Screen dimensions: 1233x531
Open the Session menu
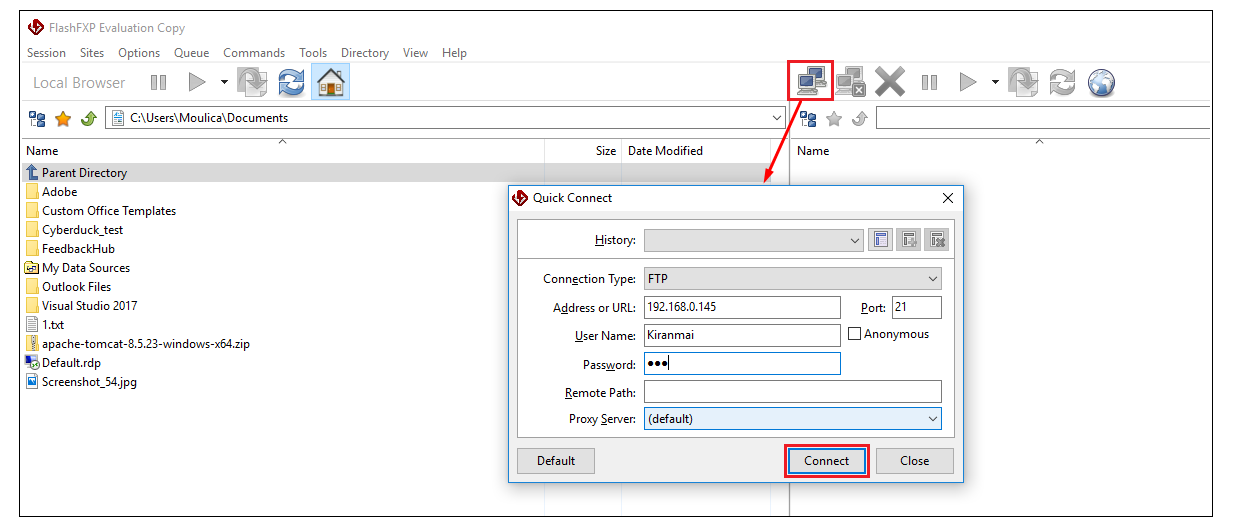[46, 53]
